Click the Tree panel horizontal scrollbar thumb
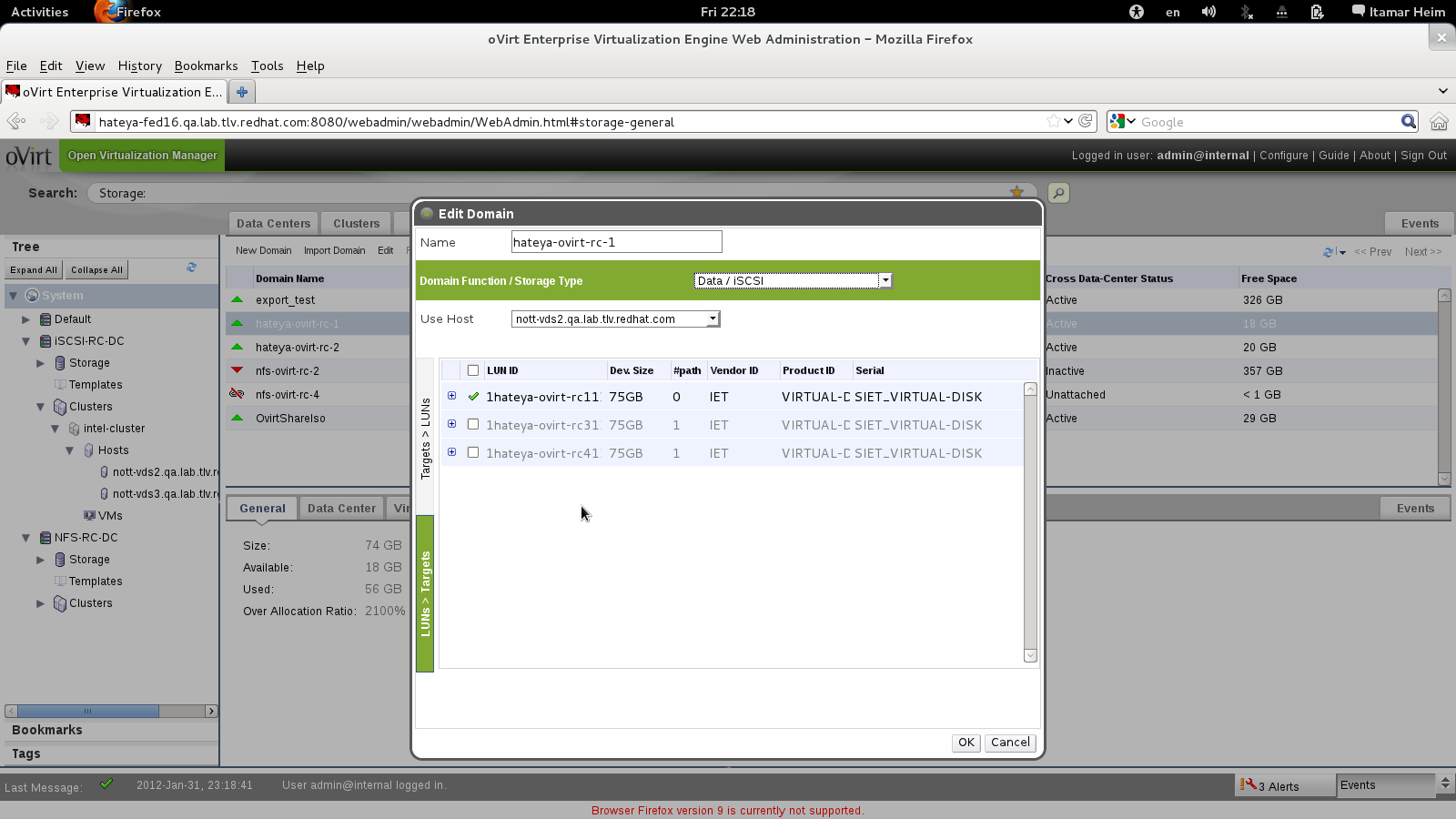Screen dimensions: 1456x819 coord(88,711)
